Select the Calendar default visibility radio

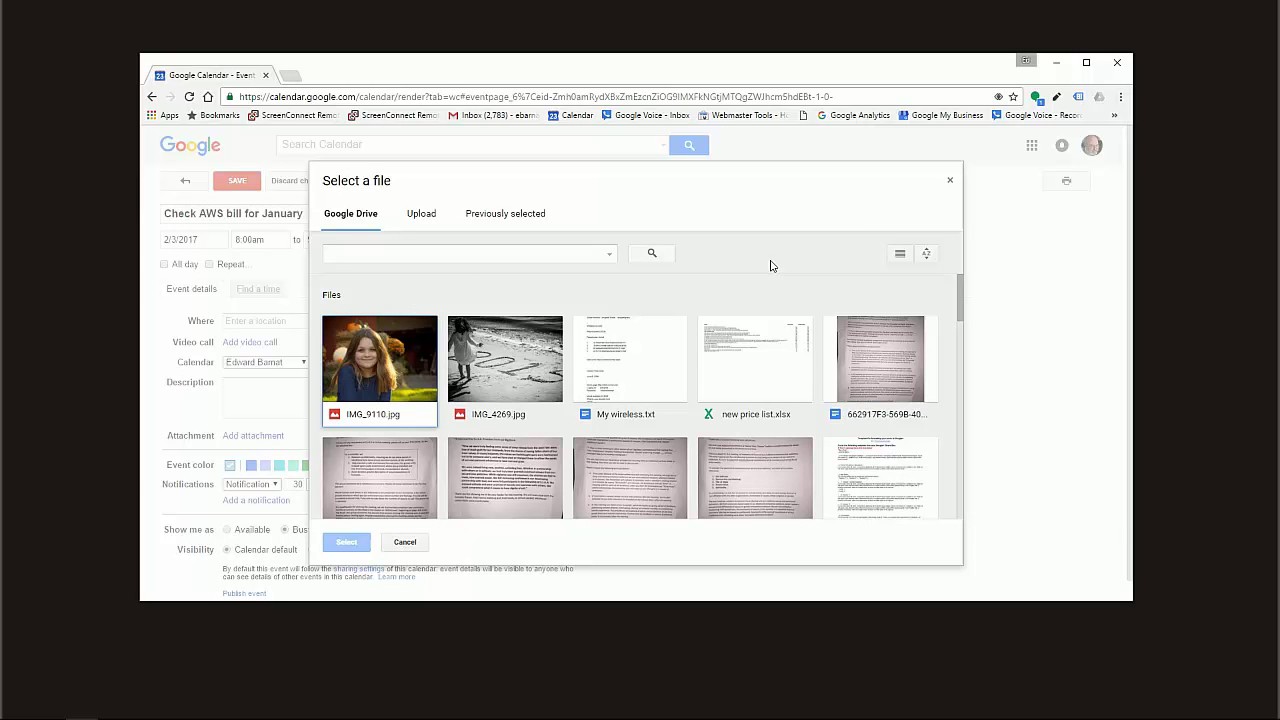(227, 549)
